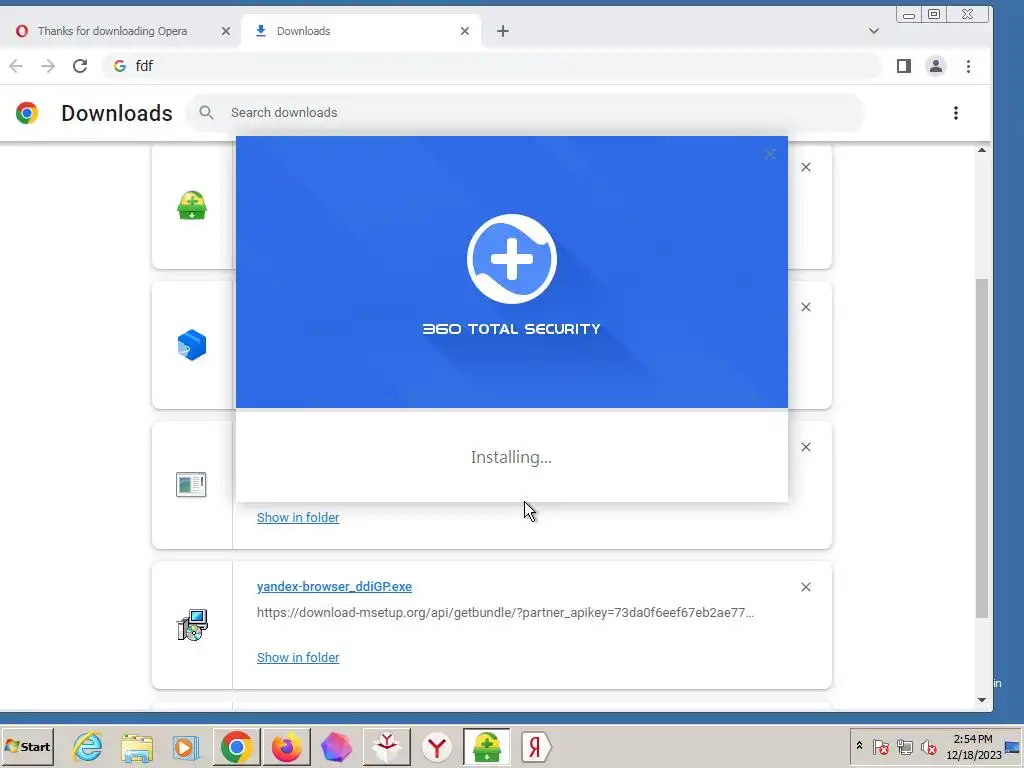Click the vertical scrollbar thumb
Viewport: 1024px width, 768px height.
pyautogui.click(x=982, y=448)
